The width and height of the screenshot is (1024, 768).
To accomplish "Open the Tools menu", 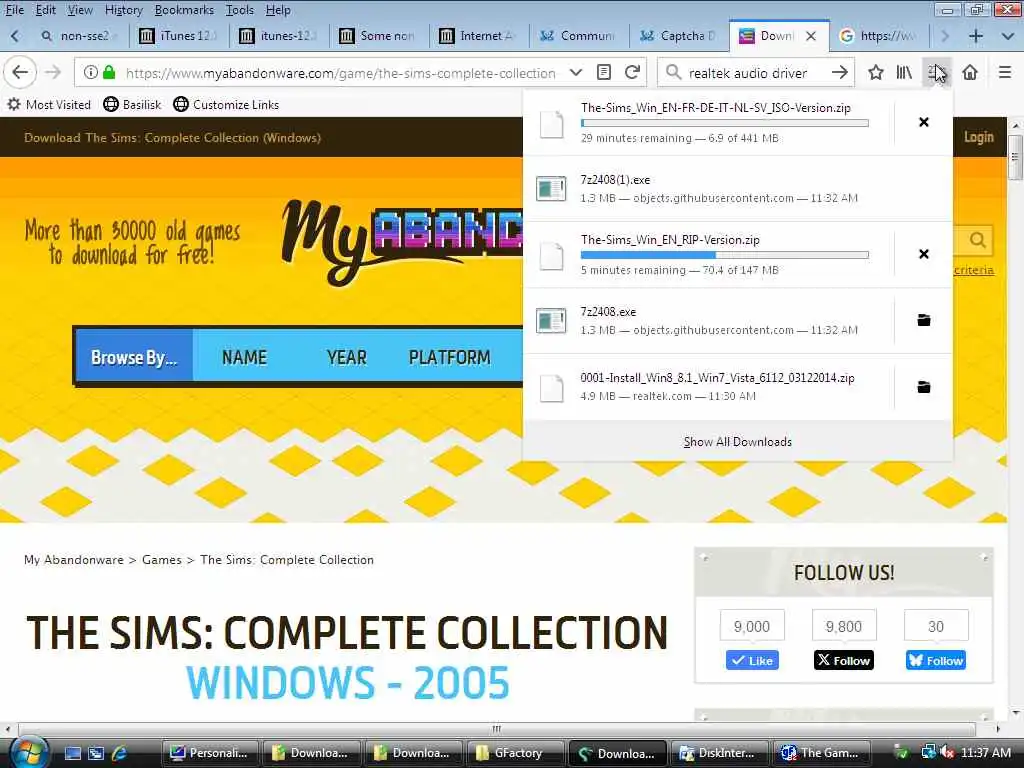I will 239,10.
